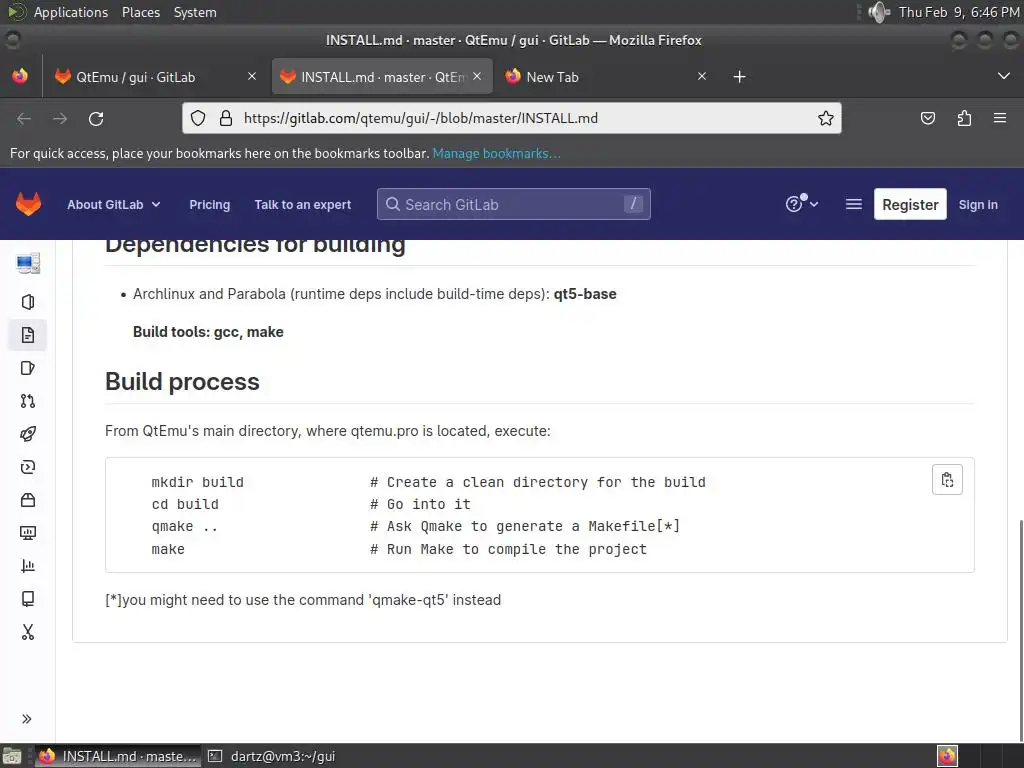1024x768 pixels.
Task: List all tabs with the dropdown arrow
Action: click(x=1004, y=76)
